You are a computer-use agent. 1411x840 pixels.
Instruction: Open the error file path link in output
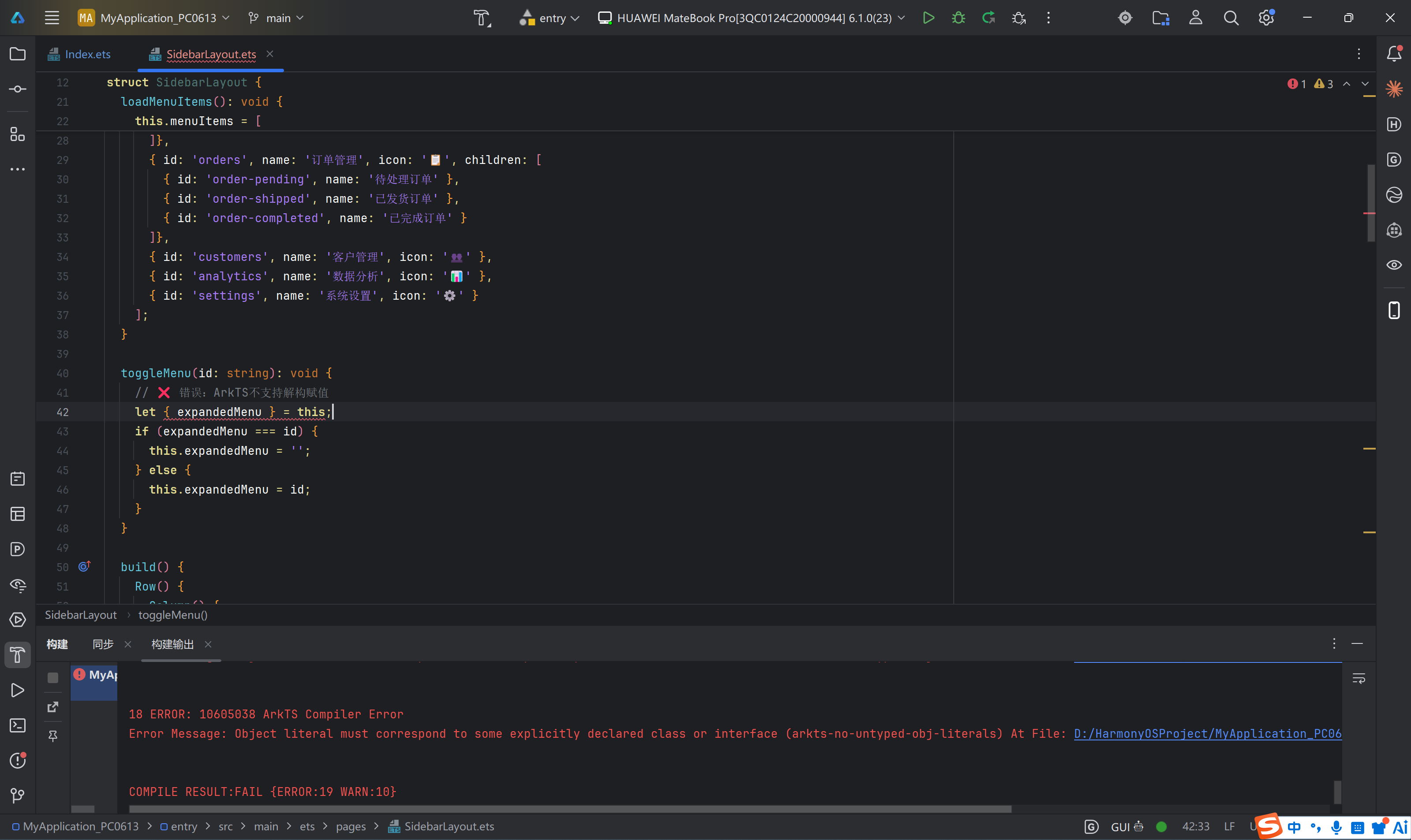1208,734
